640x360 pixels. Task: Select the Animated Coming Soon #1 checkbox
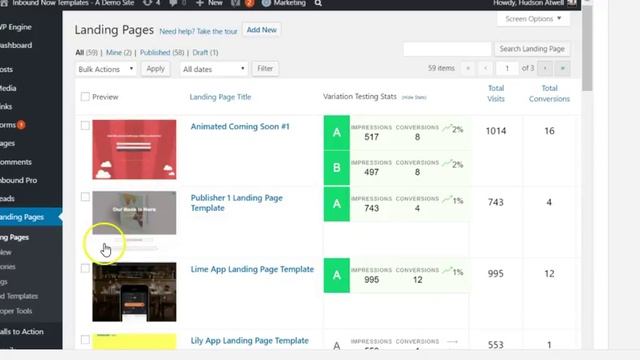pyautogui.click(x=85, y=125)
